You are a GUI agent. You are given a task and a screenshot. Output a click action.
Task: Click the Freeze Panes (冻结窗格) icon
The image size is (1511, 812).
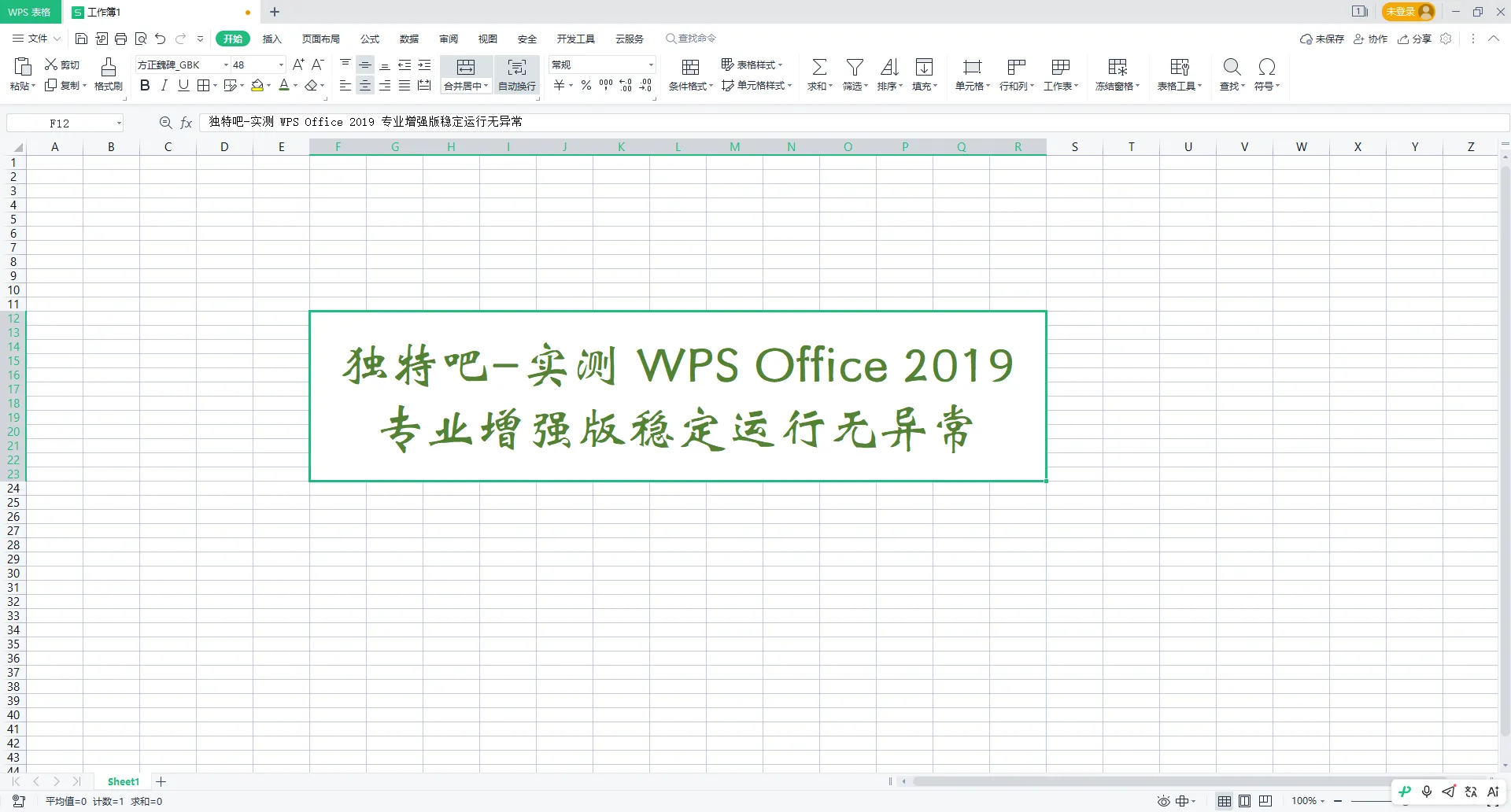[1118, 67]
